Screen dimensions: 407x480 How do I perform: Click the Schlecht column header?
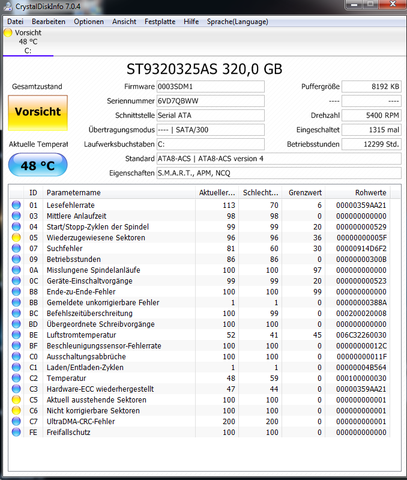point(260,193)
